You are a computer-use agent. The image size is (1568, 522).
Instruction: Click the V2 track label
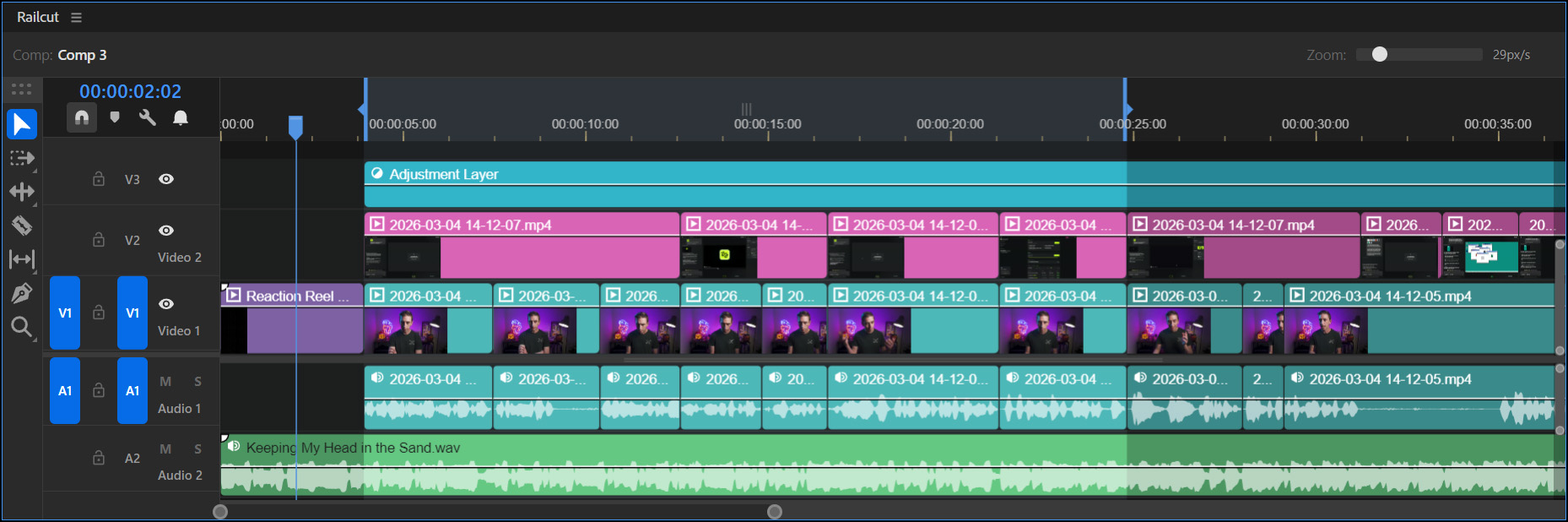coord(132,240)
